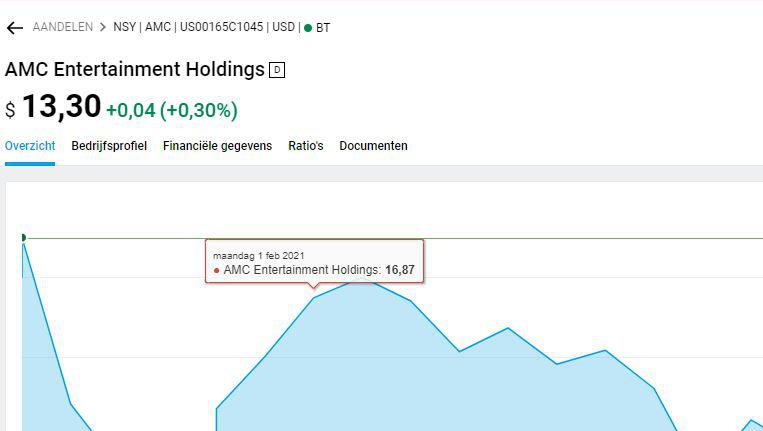Click the back arrow icon
763x431 pixels.
(14, 28)
